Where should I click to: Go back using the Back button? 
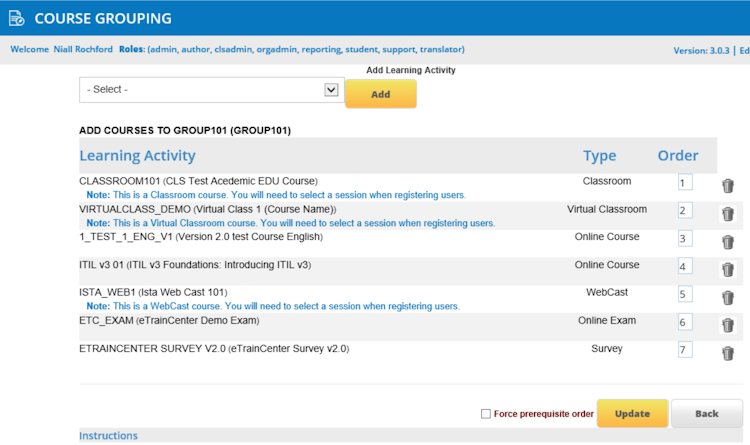(x=707, y=413)
